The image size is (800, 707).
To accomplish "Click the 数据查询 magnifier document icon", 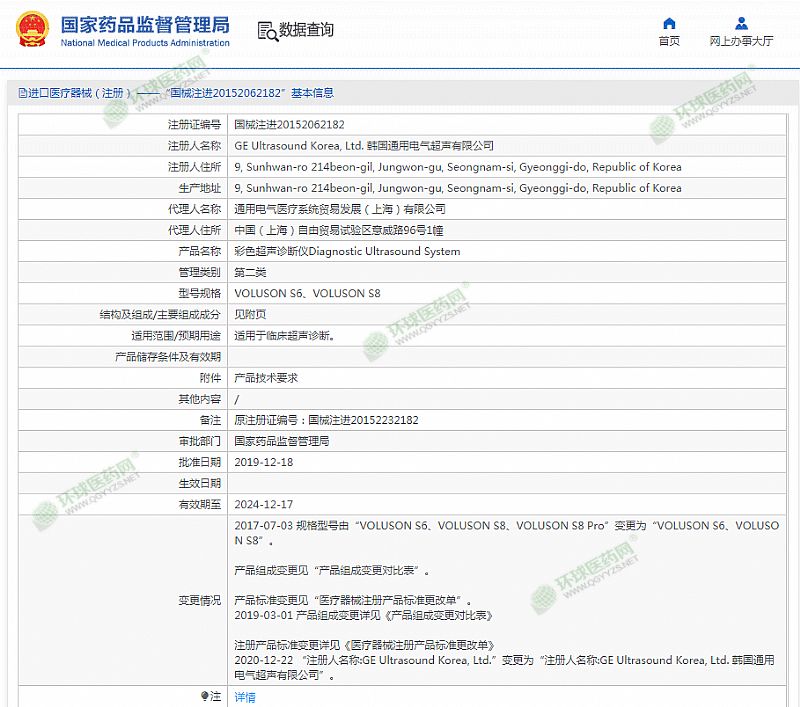I will point(267,31).
